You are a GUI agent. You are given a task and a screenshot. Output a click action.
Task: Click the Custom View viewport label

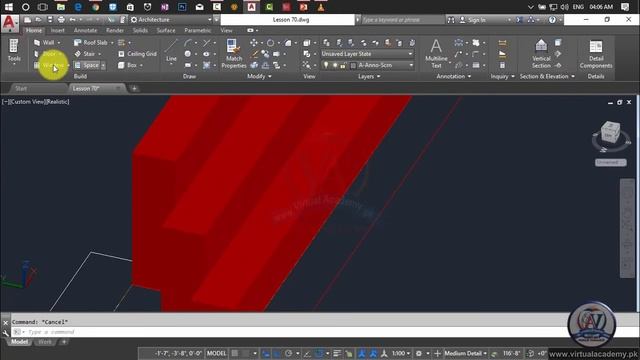(27, 102)
